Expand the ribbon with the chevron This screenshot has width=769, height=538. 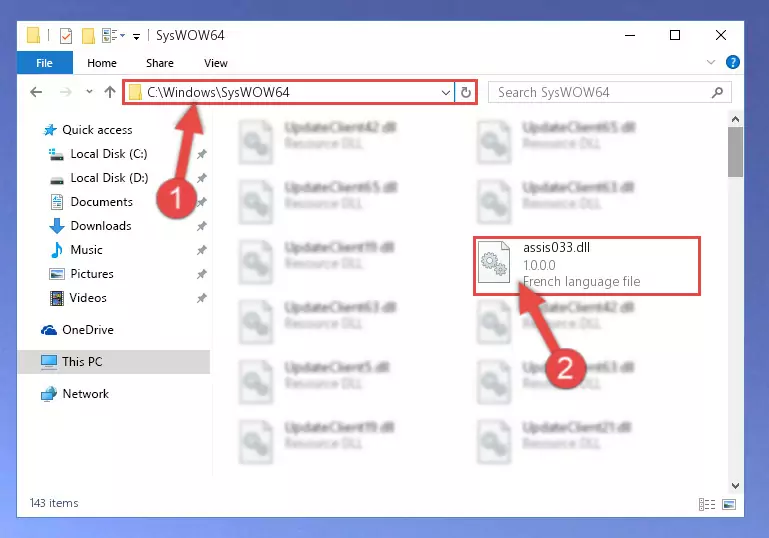pyautogui.click(x=711, y=62)
